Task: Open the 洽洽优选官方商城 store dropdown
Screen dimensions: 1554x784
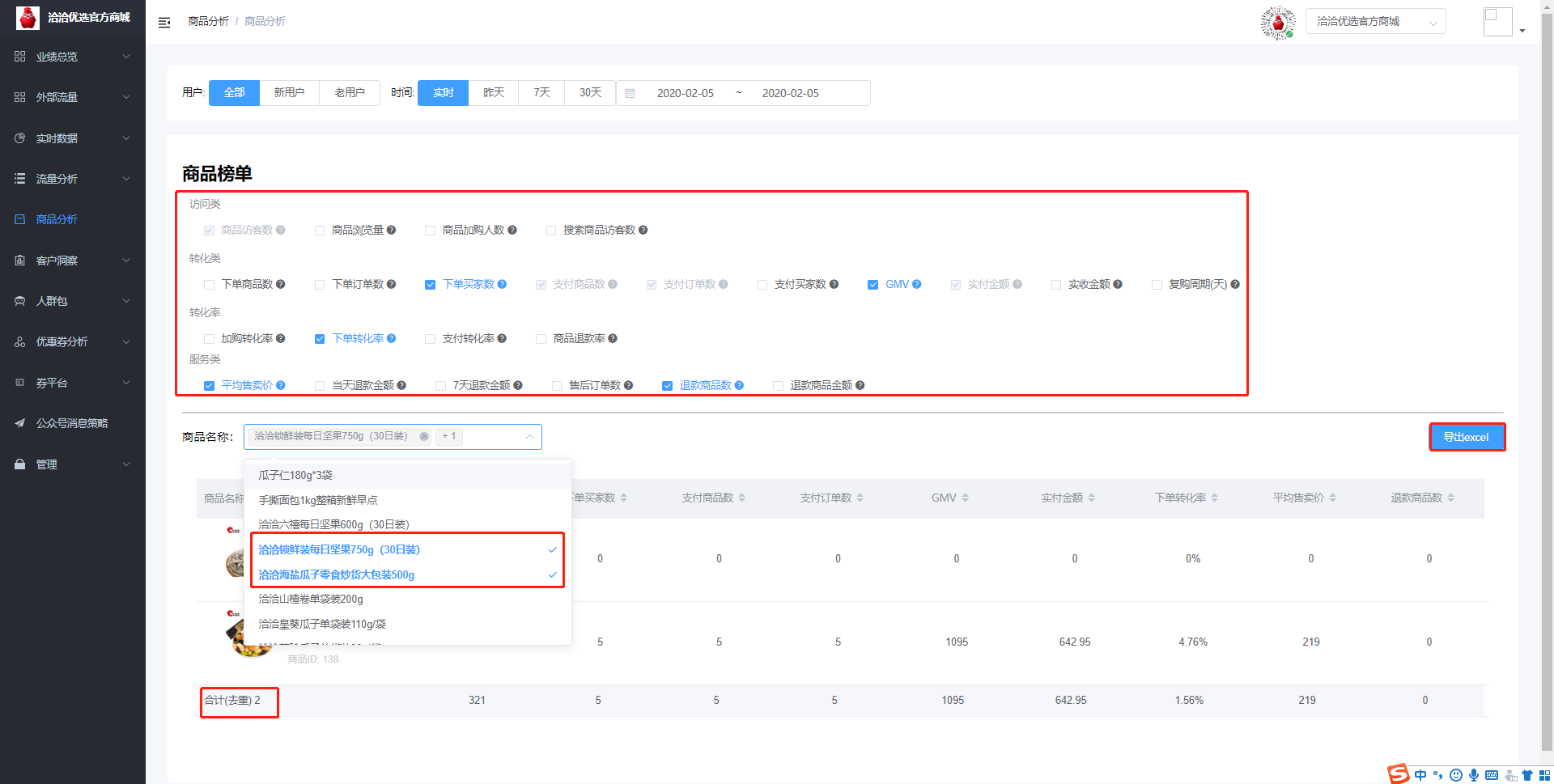Action: (1375, 22)
